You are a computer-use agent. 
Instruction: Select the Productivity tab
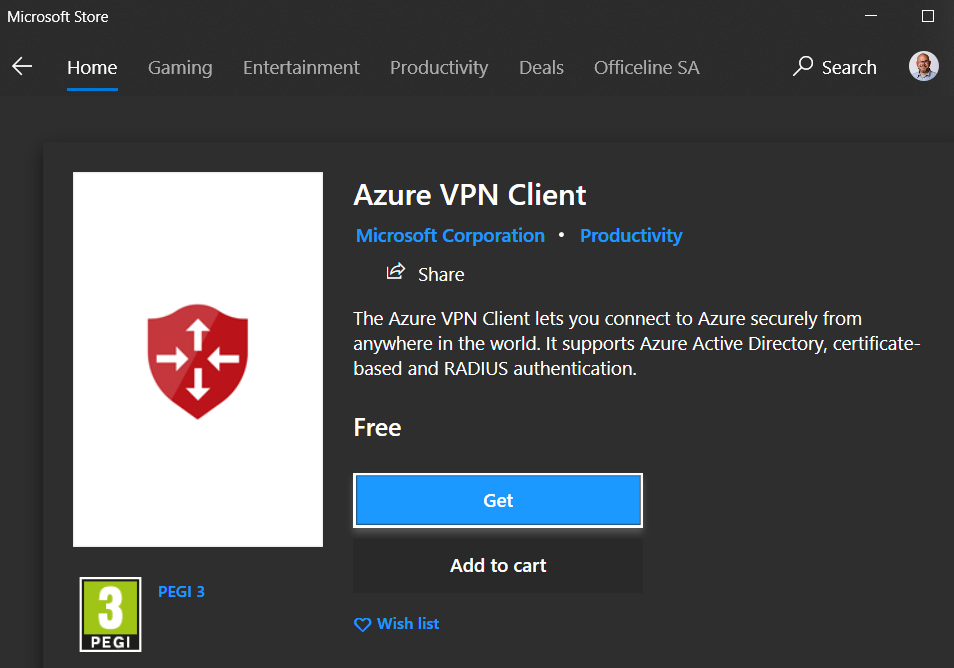tap(439, 68)
